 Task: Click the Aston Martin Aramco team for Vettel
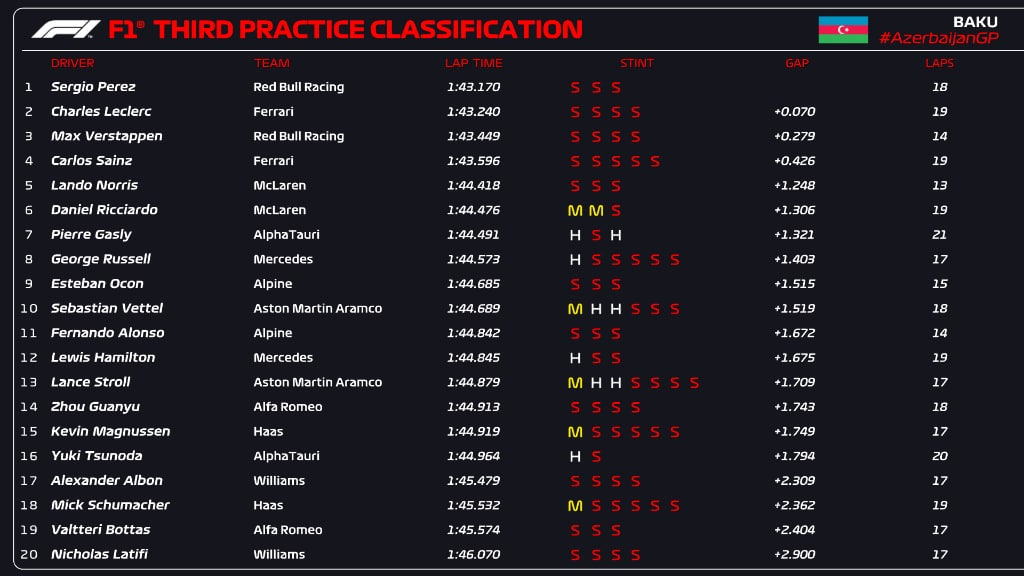317,308
